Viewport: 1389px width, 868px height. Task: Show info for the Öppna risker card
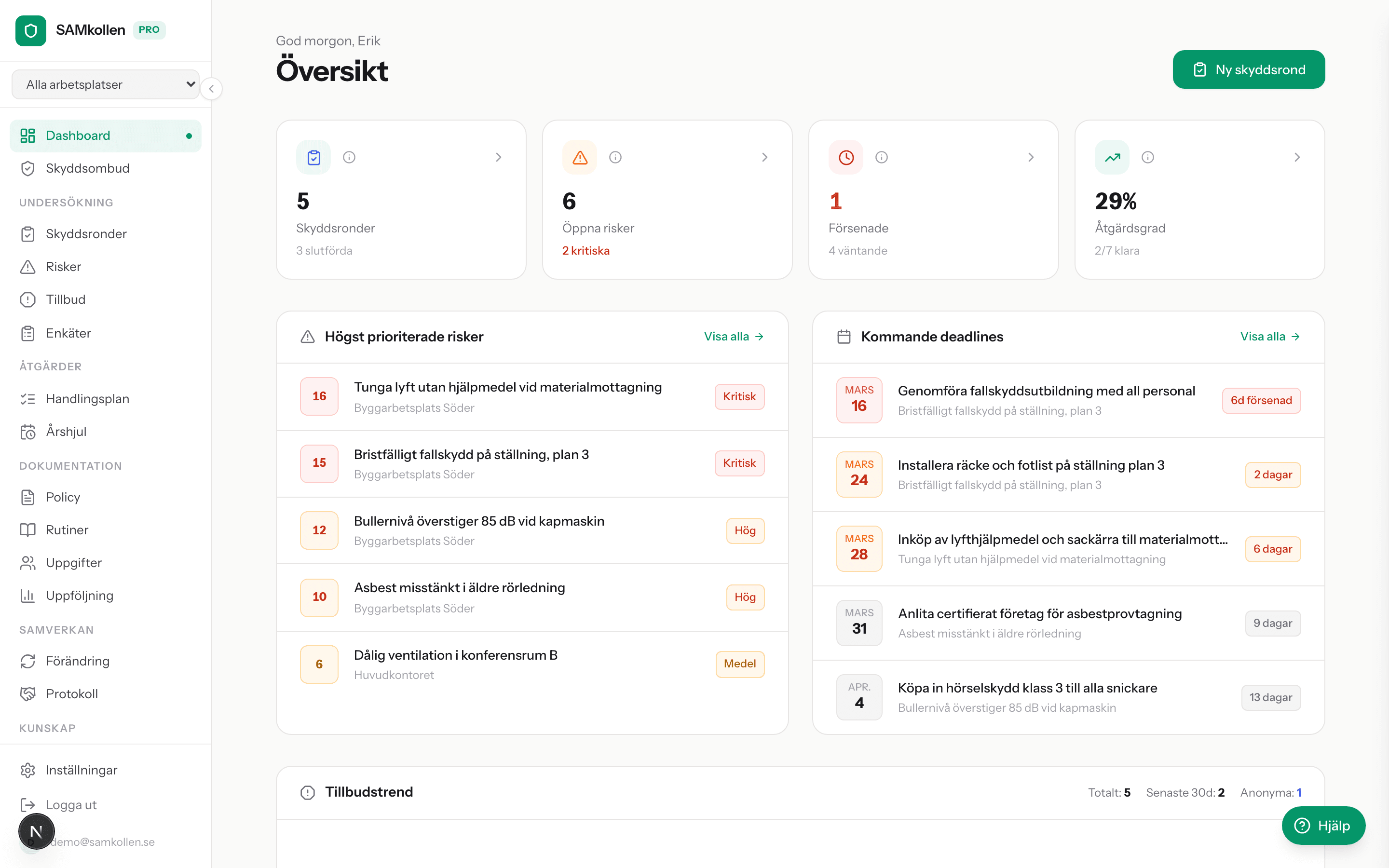click(616, 157)
